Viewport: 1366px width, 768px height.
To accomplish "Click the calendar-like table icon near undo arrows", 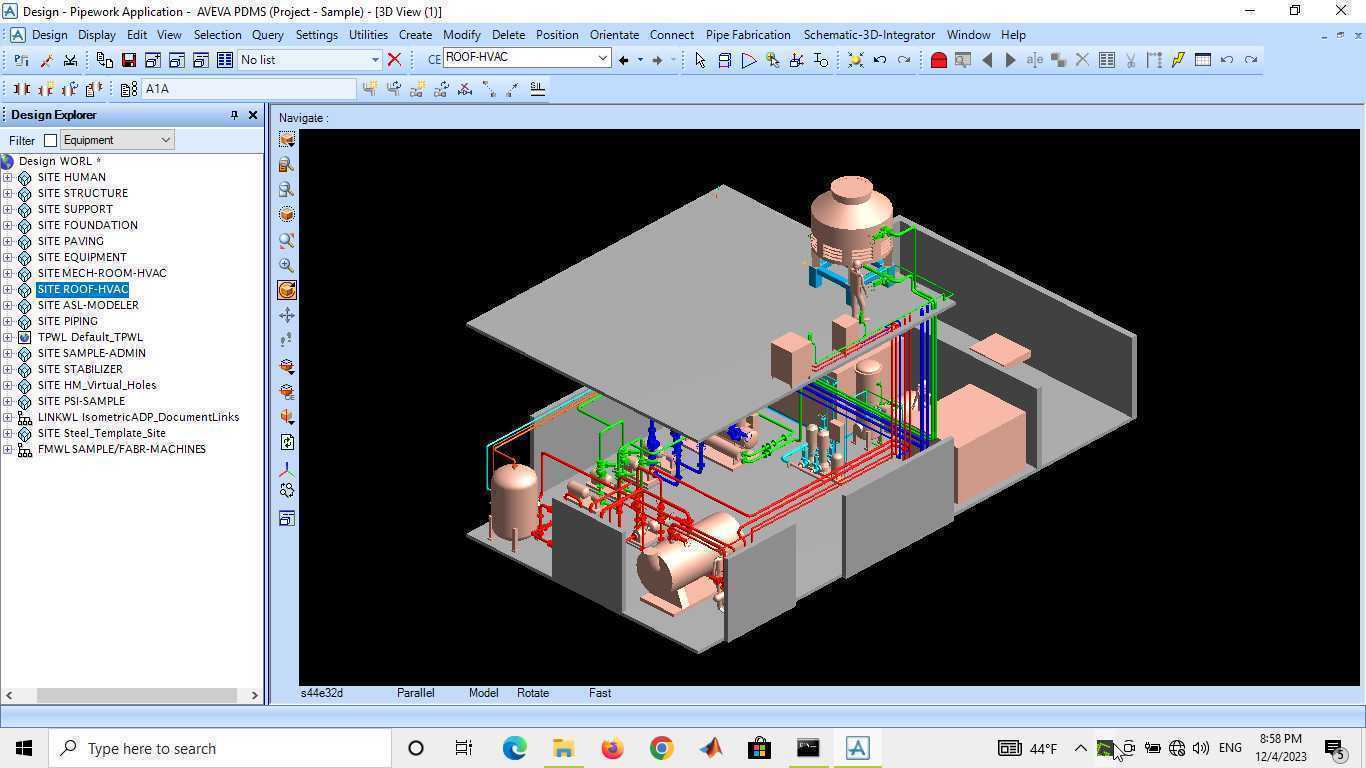I will point(1202,60).
